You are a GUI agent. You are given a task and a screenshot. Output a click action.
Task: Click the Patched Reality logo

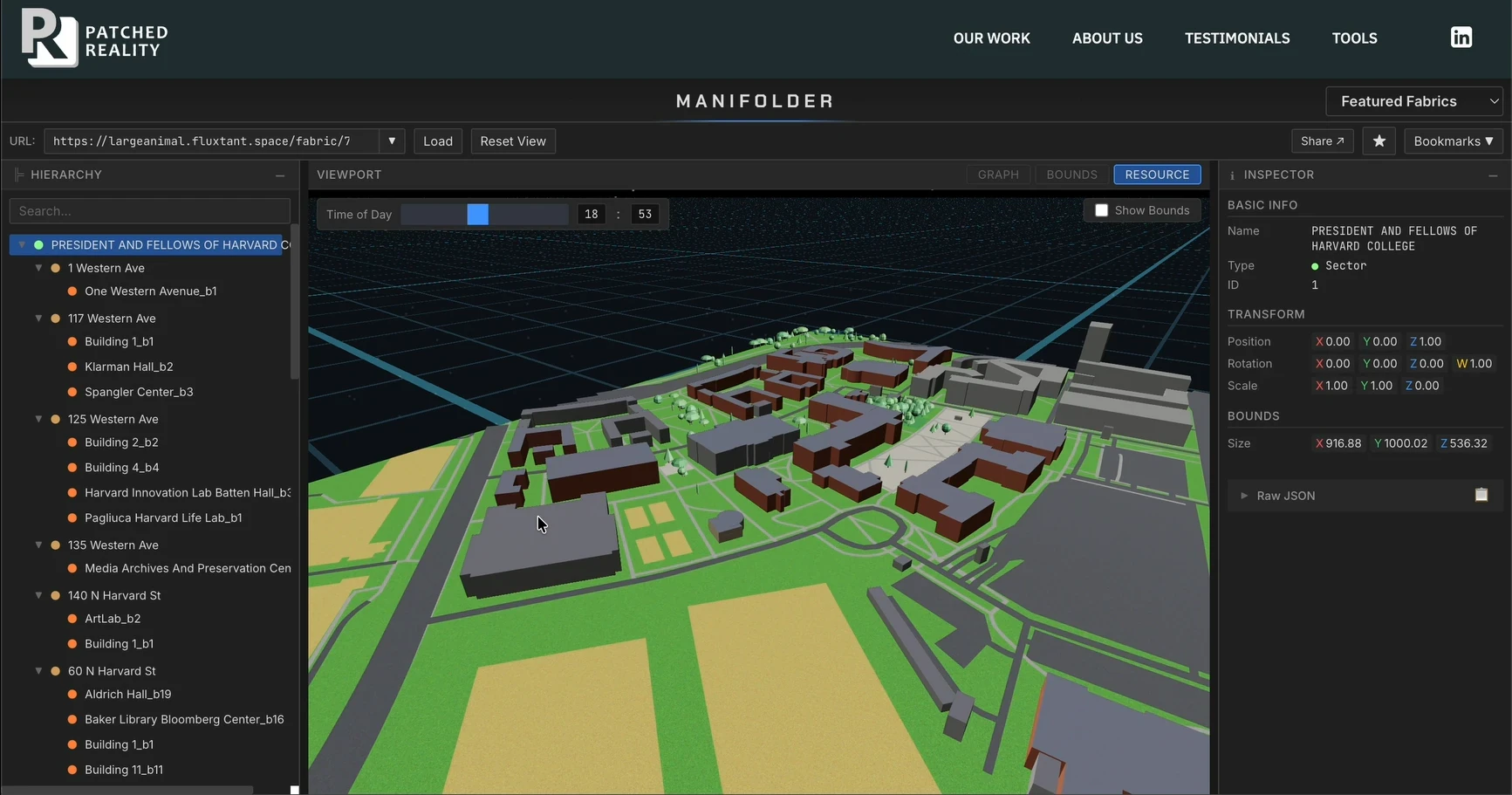[x=94, y=38]
